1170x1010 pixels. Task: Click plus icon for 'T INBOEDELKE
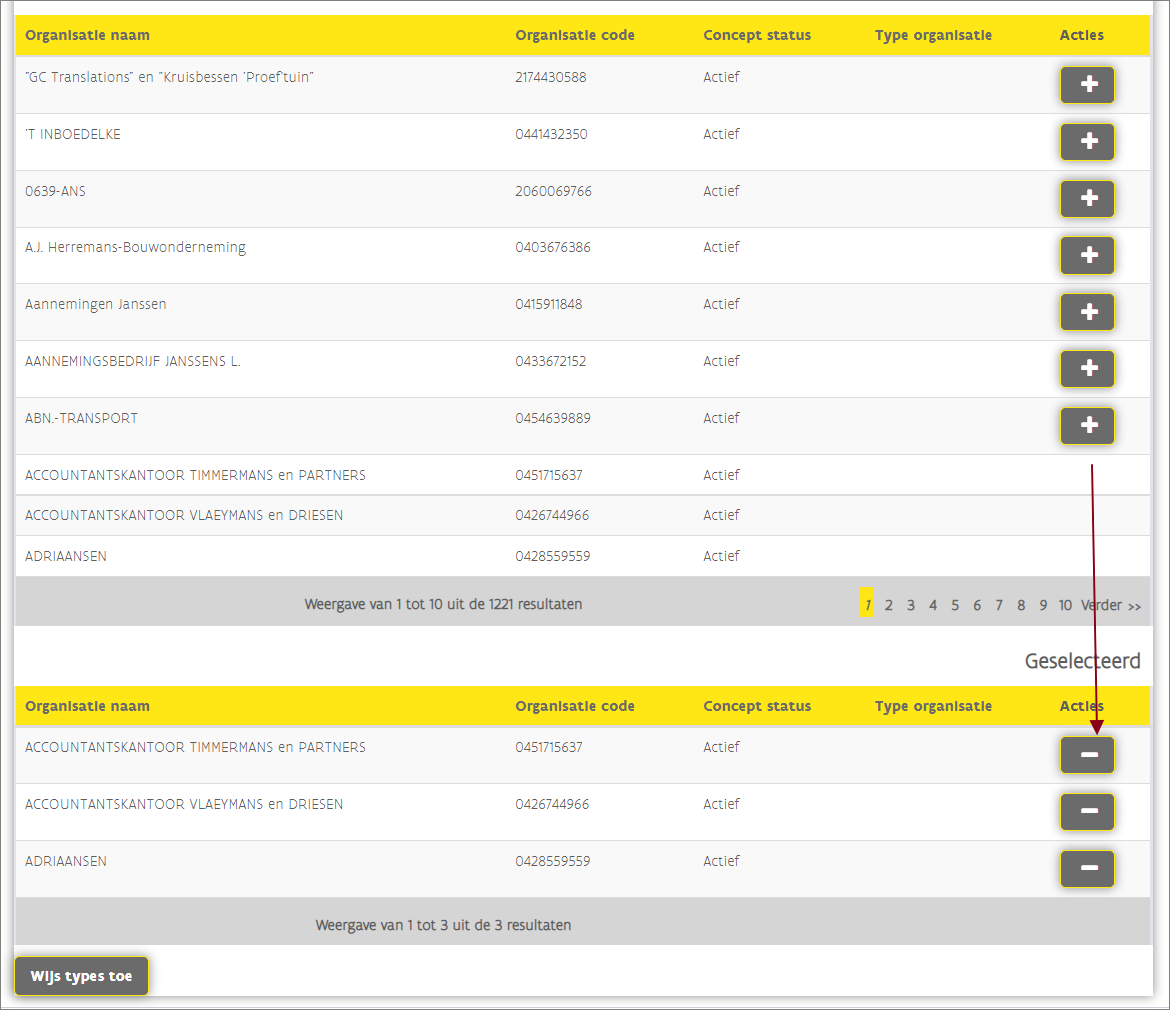click(x=1087, y=142)
